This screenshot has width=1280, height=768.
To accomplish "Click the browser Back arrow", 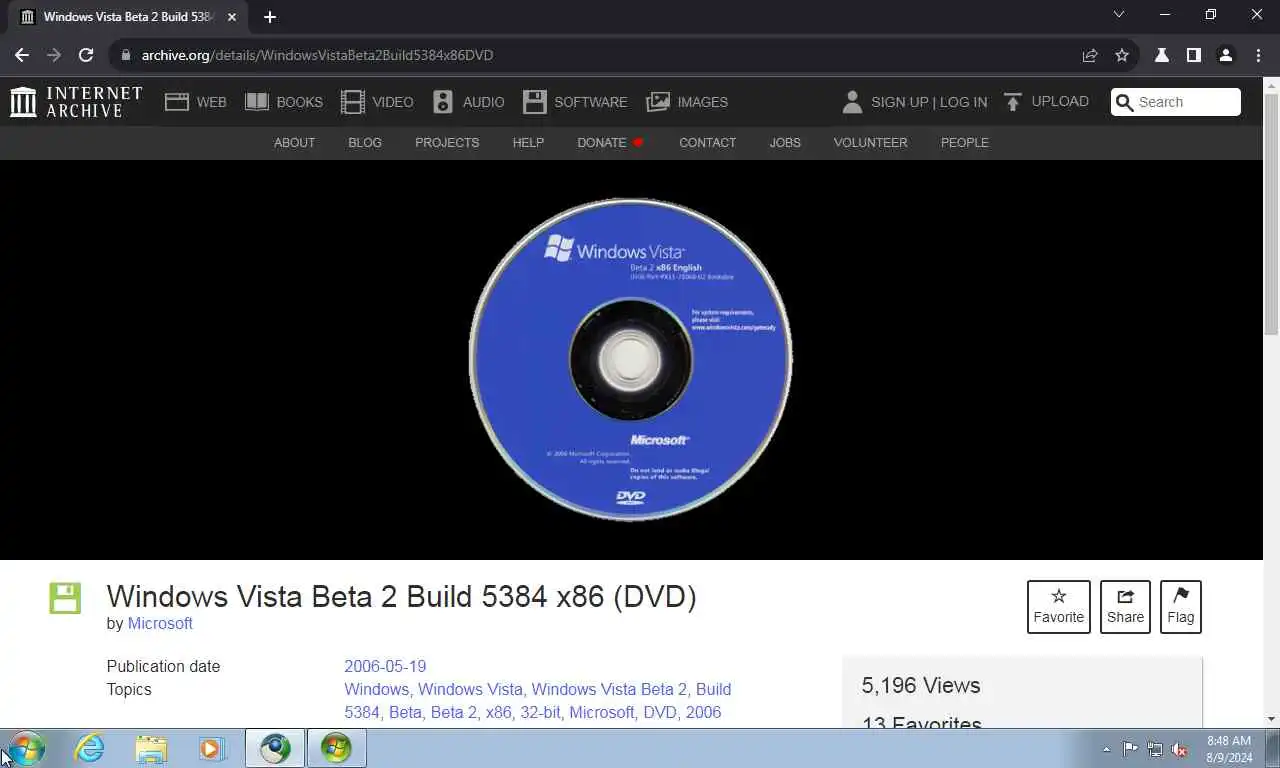I will click(x=22, y=55).
